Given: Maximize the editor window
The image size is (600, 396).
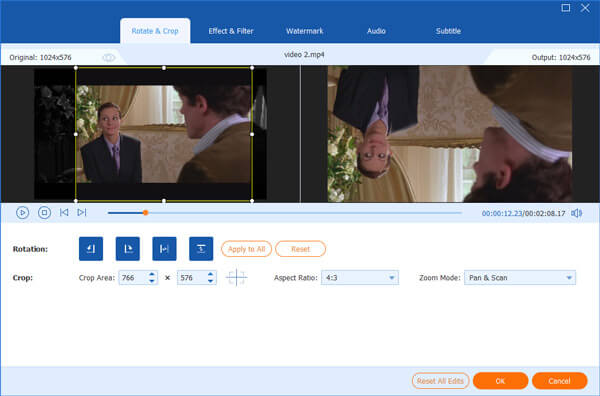Looking at the screenshot, I should point(566,8).
